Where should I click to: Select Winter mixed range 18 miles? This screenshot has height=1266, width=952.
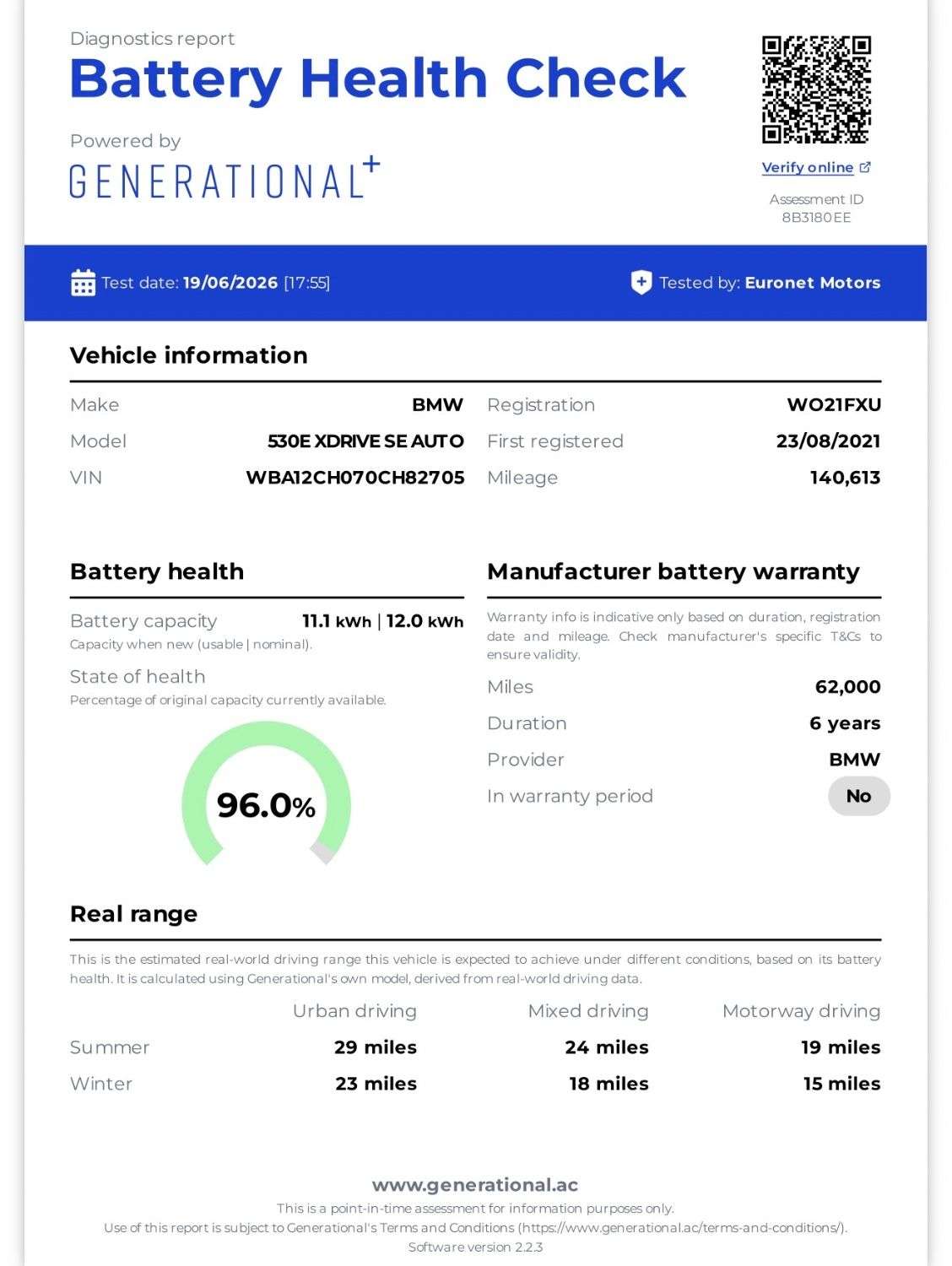coord(609,1084)
